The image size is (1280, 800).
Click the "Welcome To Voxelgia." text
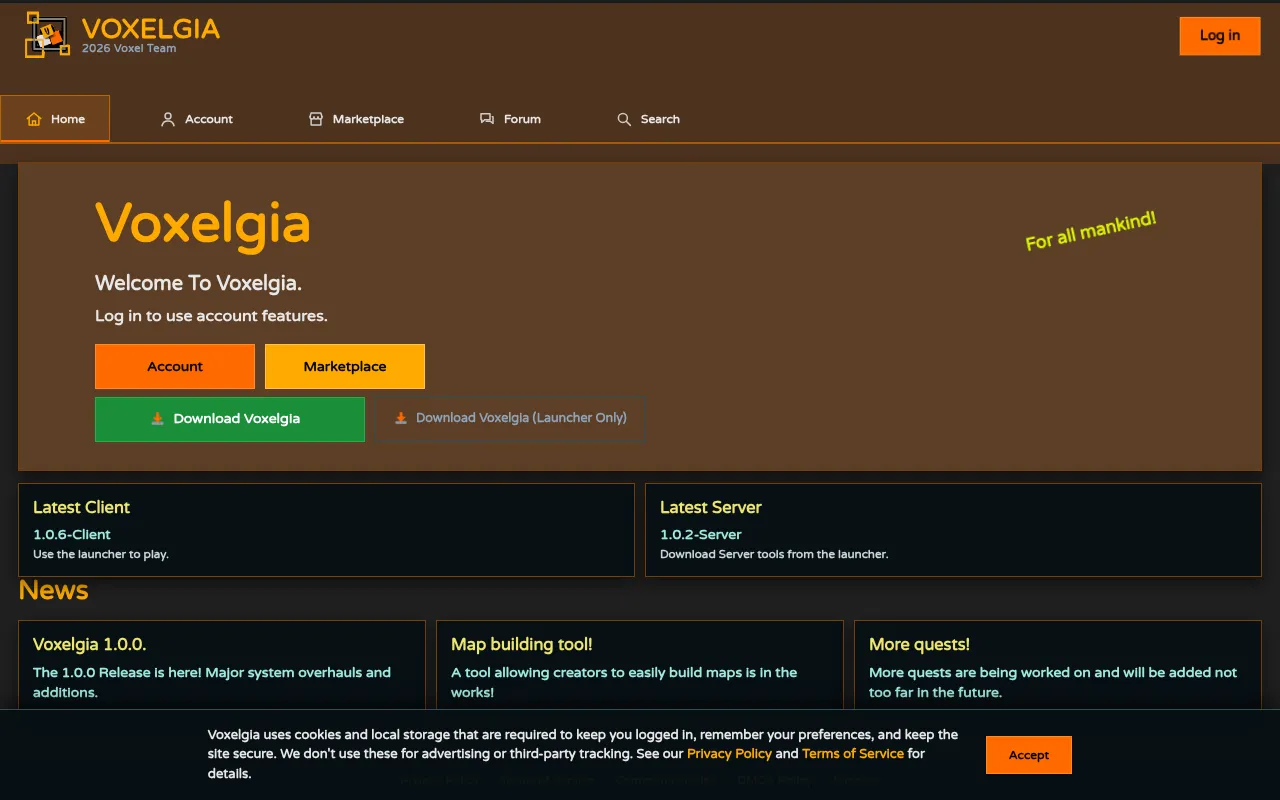point(198,283)
